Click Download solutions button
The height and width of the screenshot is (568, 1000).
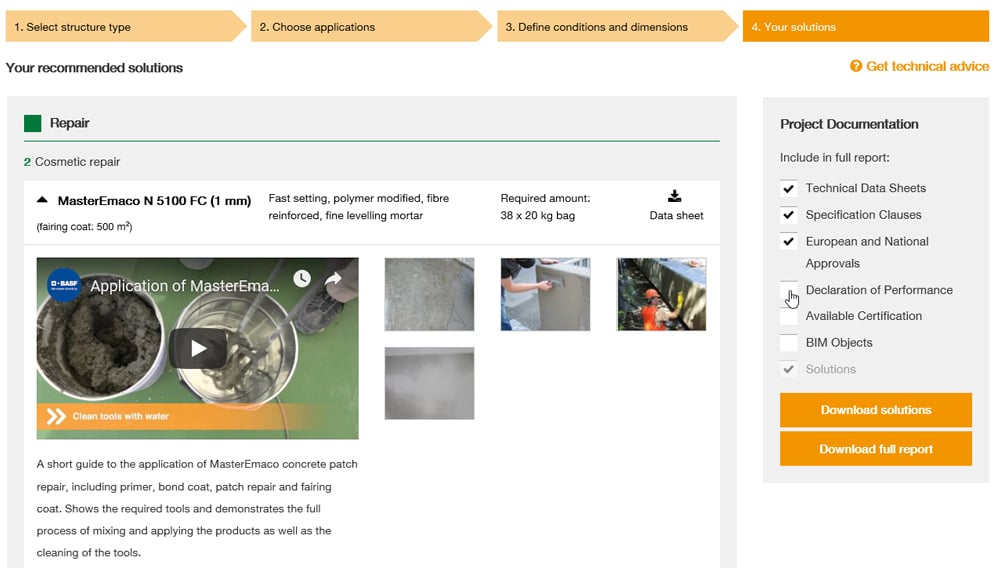[876, 410]
